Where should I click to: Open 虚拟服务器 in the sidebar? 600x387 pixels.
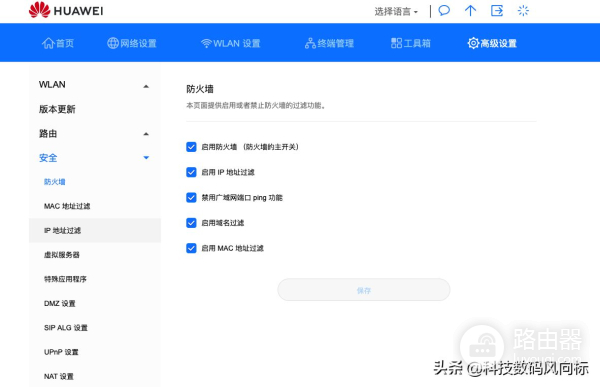point(62,255)
